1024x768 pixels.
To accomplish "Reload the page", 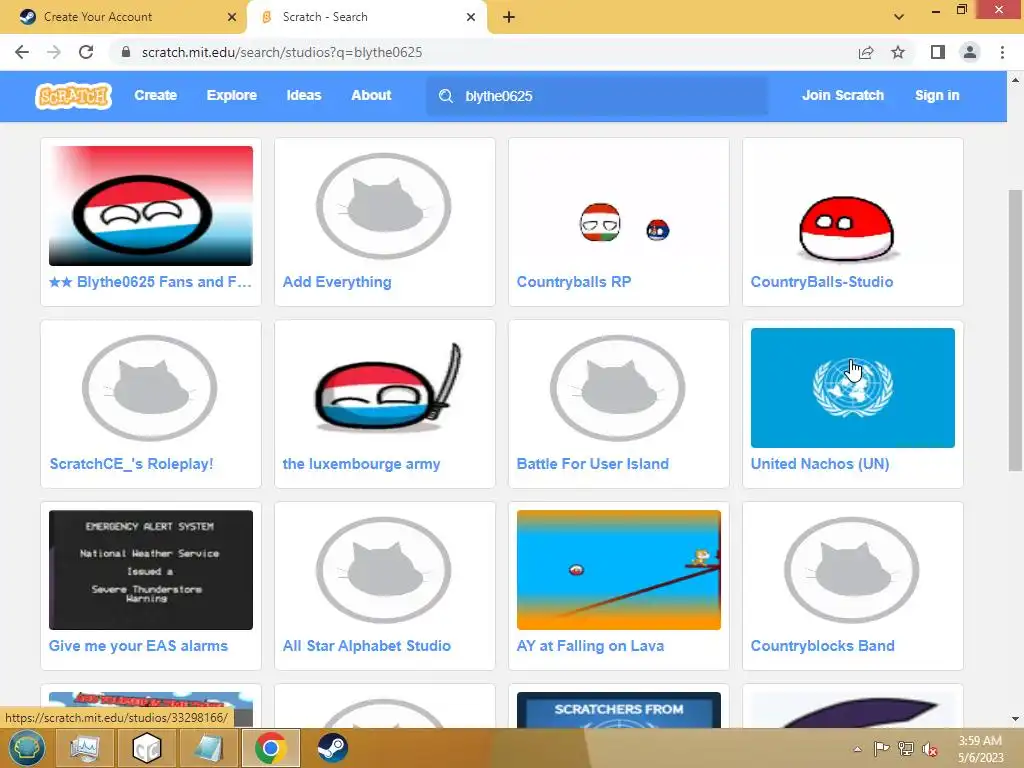I will tap(86, 52).
